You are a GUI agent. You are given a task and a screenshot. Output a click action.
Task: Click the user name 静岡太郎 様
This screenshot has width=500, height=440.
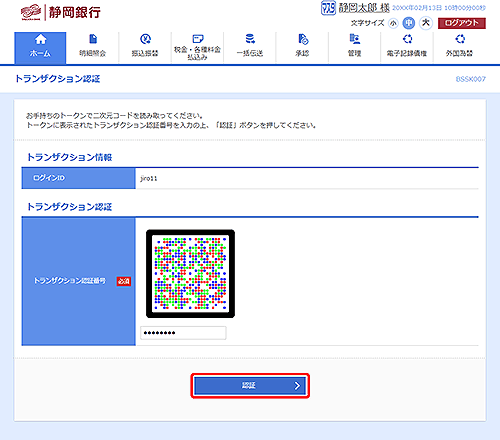pos(364,8)
